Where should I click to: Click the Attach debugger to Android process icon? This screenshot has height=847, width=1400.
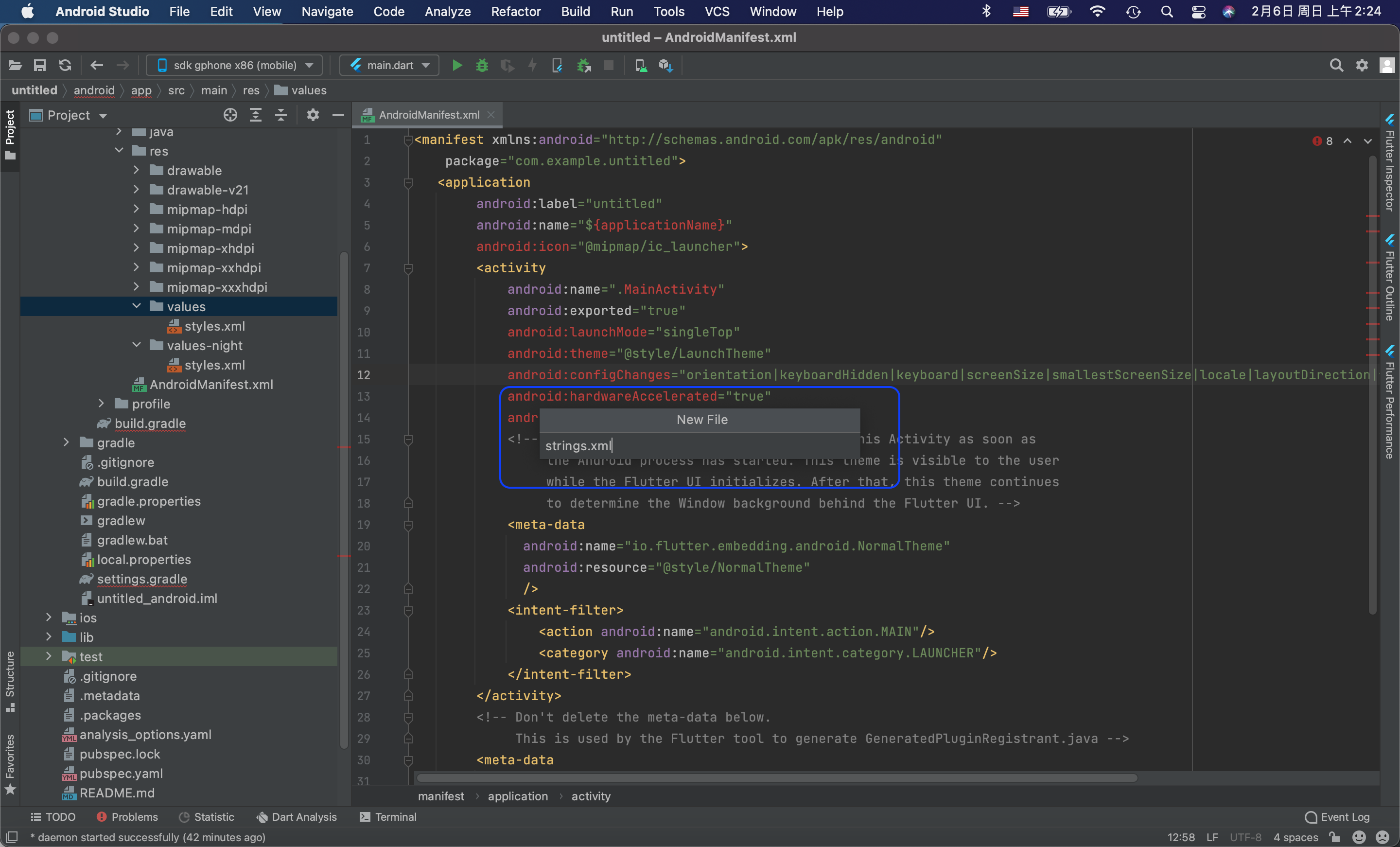(583, 65)
